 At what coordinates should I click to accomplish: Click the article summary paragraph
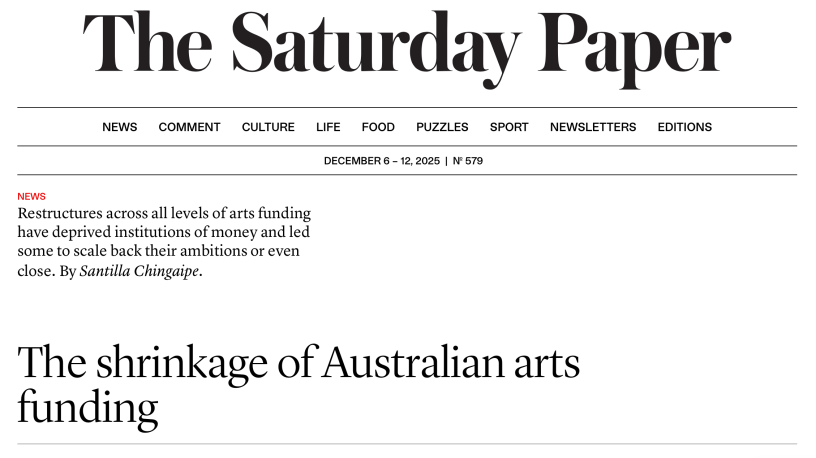coord(164,232)
